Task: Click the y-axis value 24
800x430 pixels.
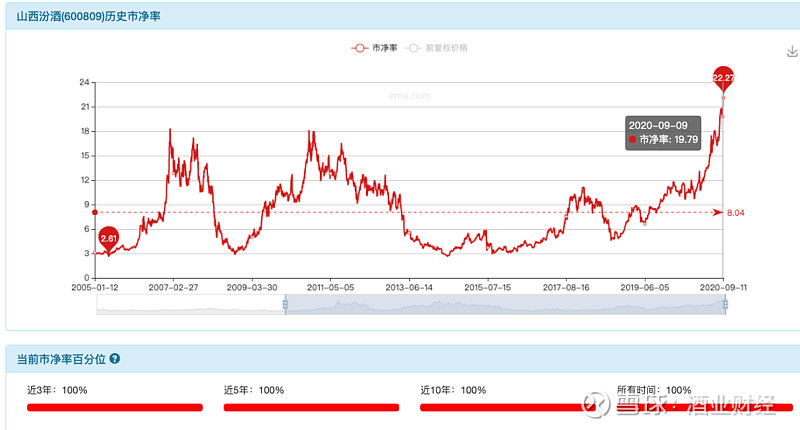Action: pos(84,82)
